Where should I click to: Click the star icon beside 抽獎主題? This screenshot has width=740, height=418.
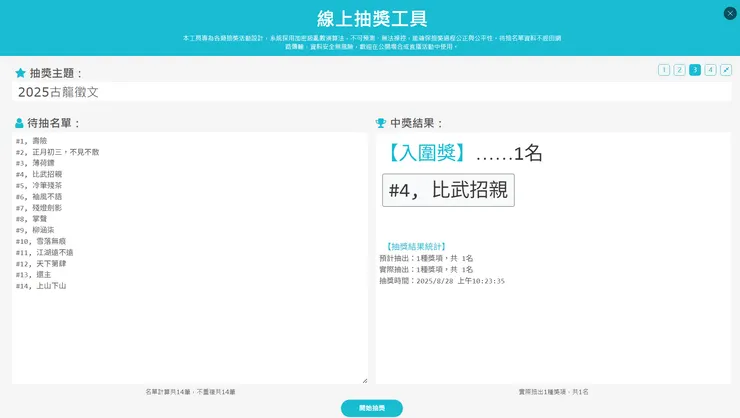tap(20, 73)
